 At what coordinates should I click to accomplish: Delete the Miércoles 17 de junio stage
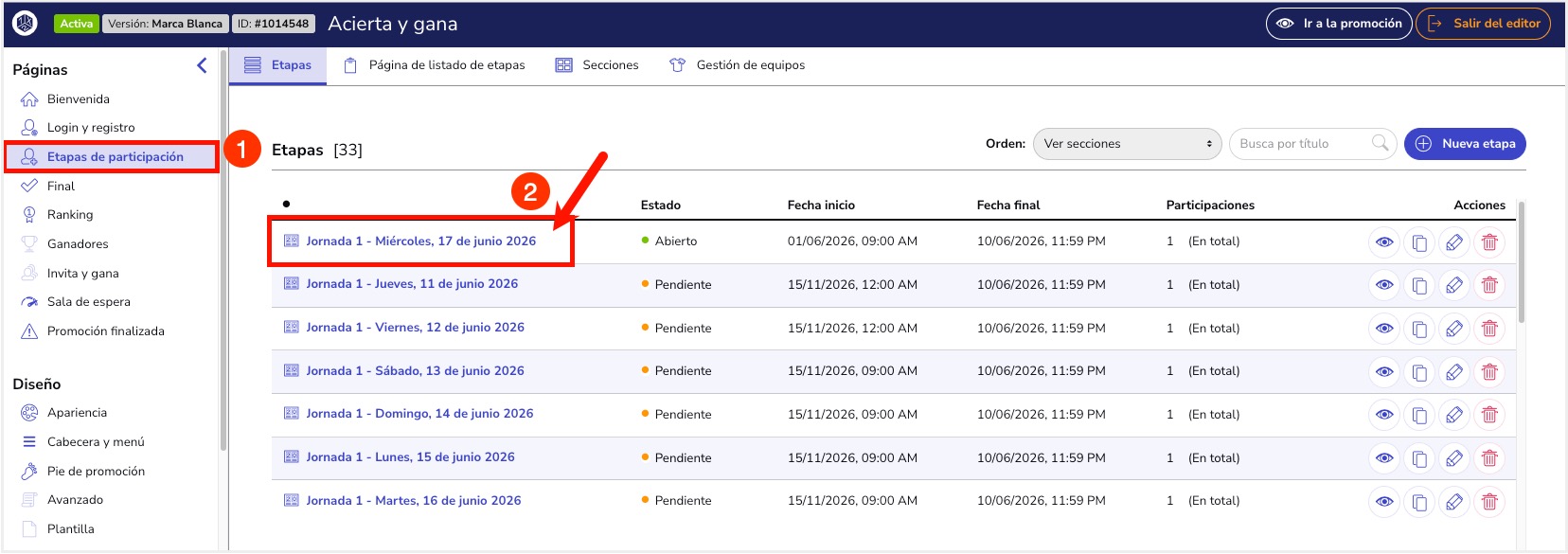(1489, 242)
